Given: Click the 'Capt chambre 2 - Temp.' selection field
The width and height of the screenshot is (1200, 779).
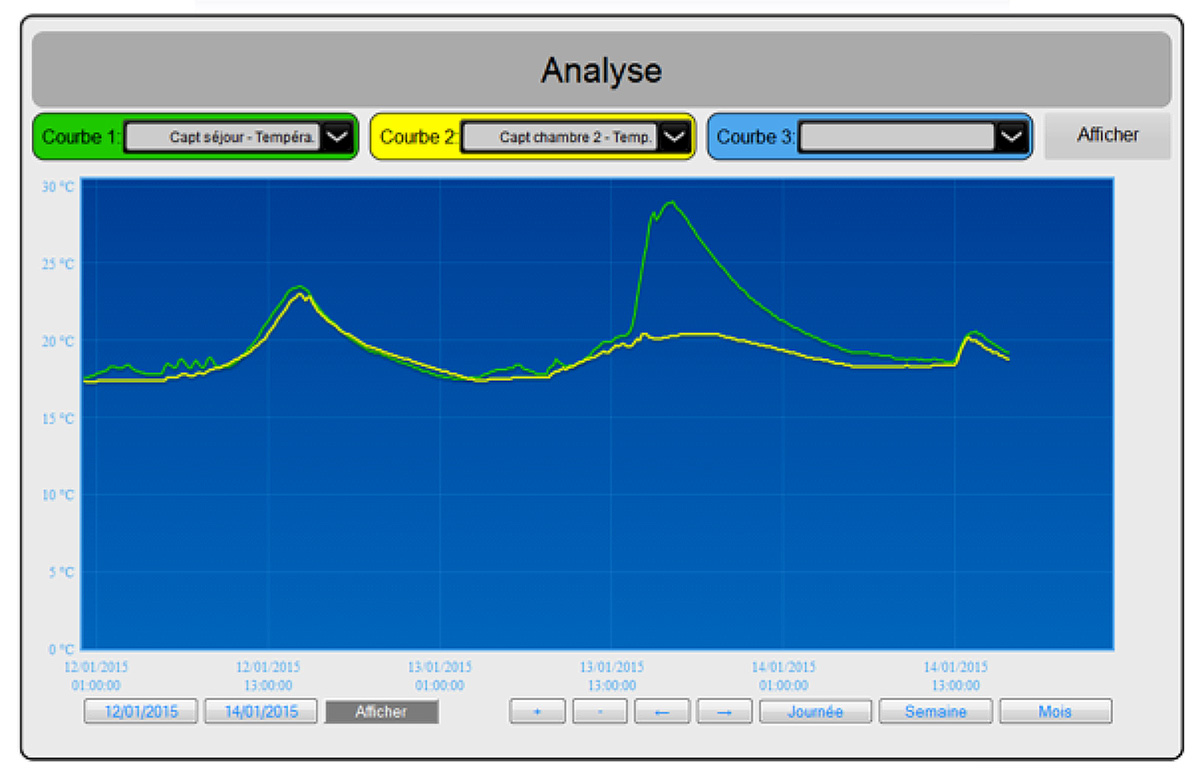Looking at the screenshot, I should tap(560, 137).
